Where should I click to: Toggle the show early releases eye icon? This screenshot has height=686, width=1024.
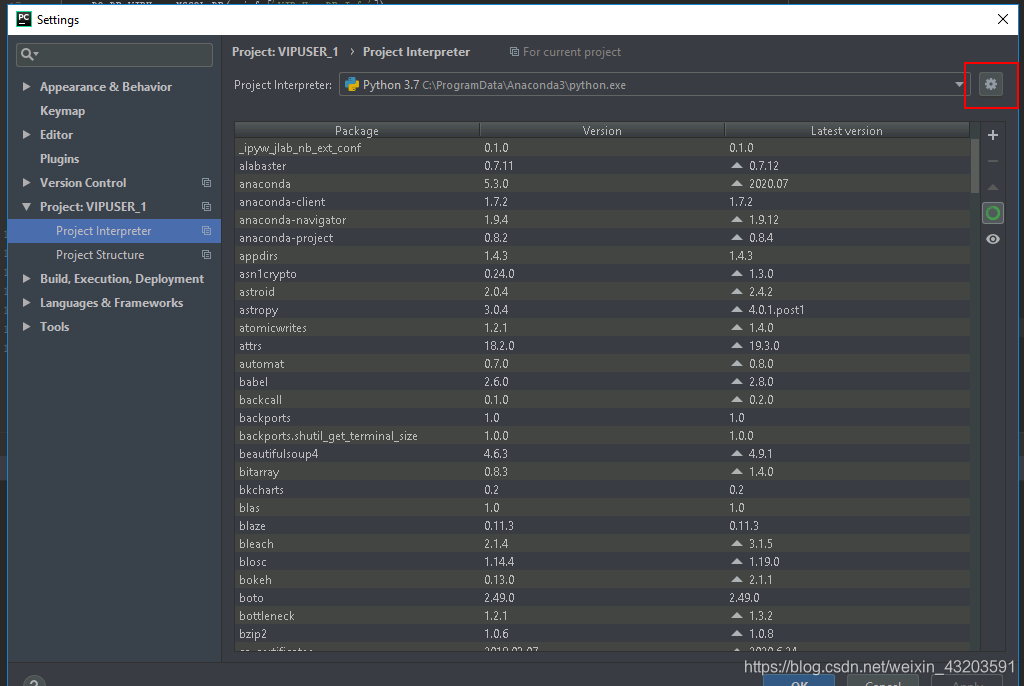(993, 239)
